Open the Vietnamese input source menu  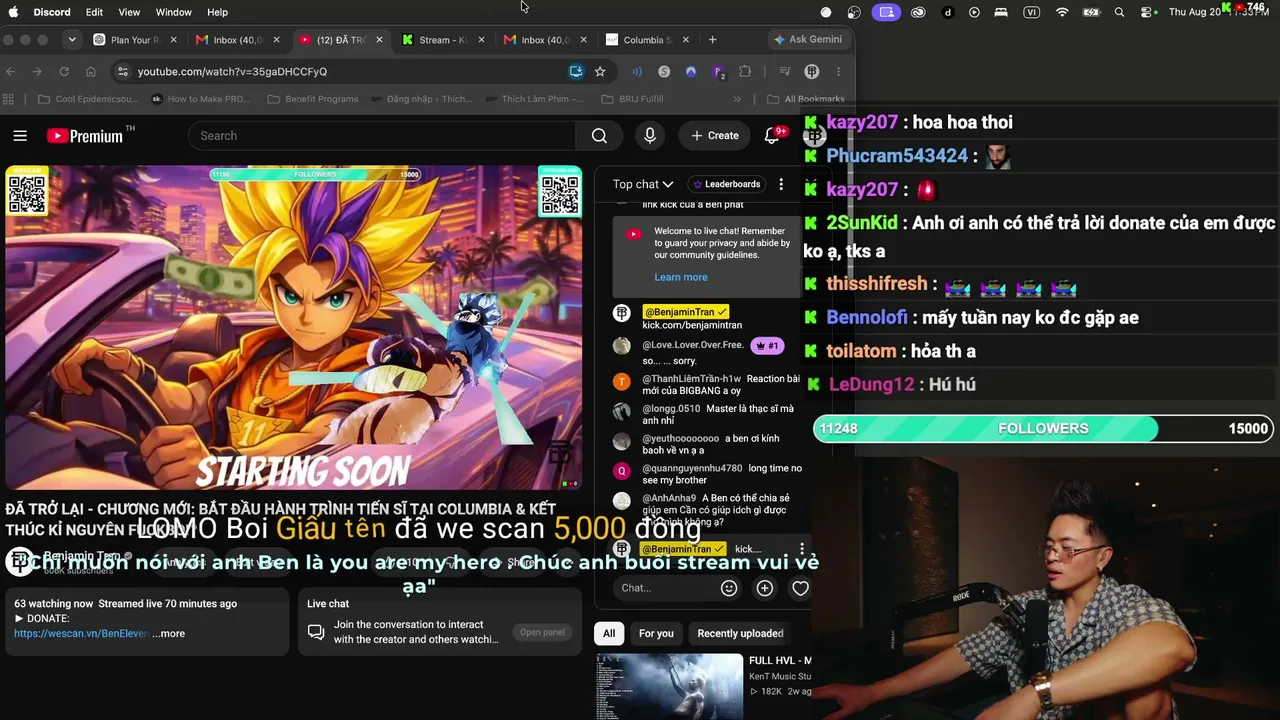click(1032, 12)
